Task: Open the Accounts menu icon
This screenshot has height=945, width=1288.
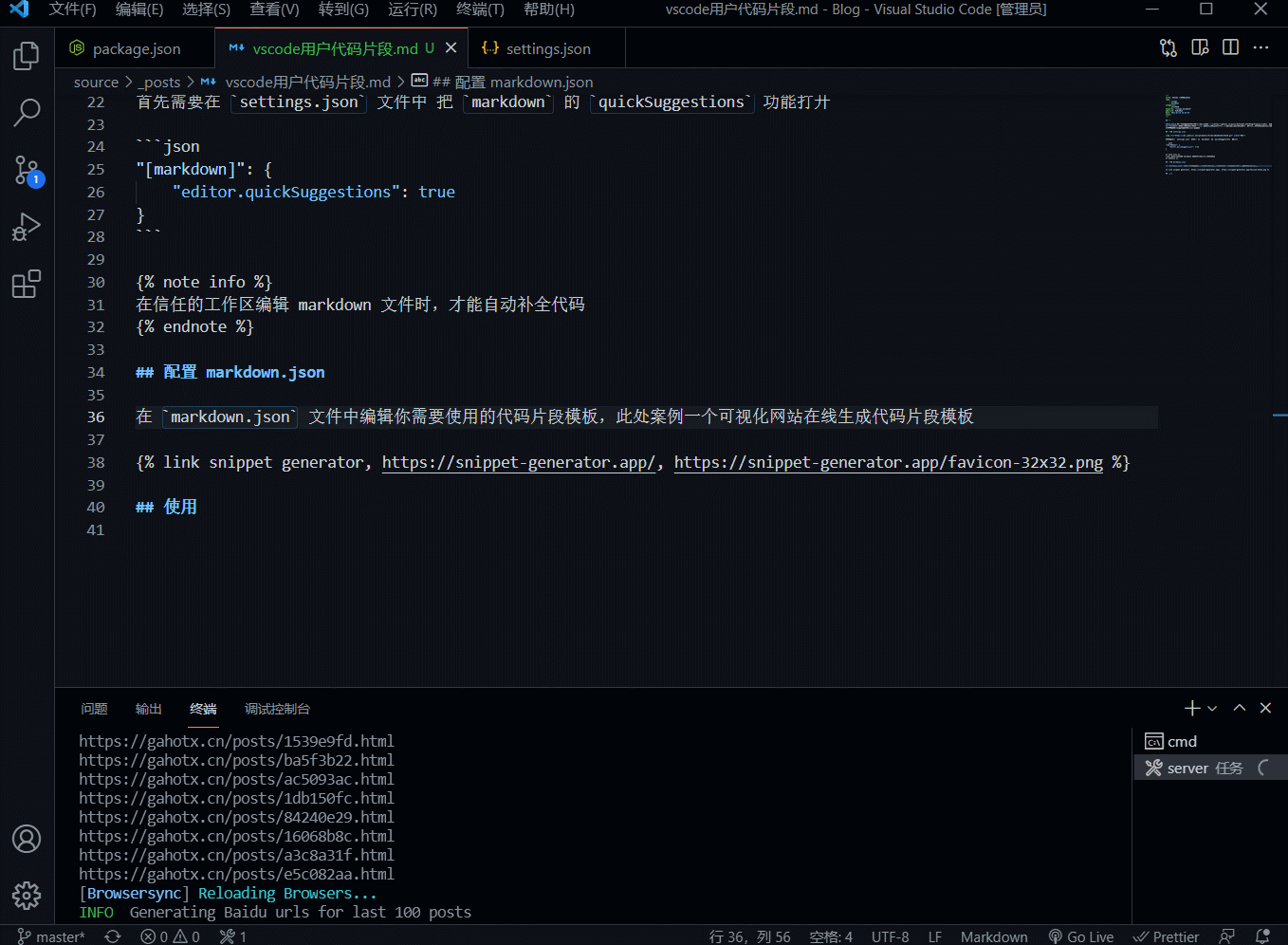Action: pyautogui.click(x=27, y=839)
